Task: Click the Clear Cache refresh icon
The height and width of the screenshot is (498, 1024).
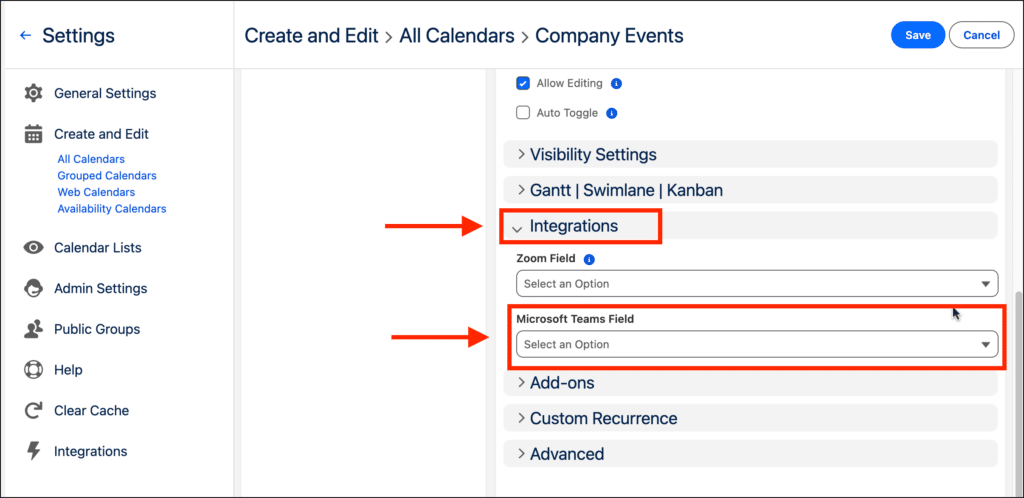Action: point(33,411)
